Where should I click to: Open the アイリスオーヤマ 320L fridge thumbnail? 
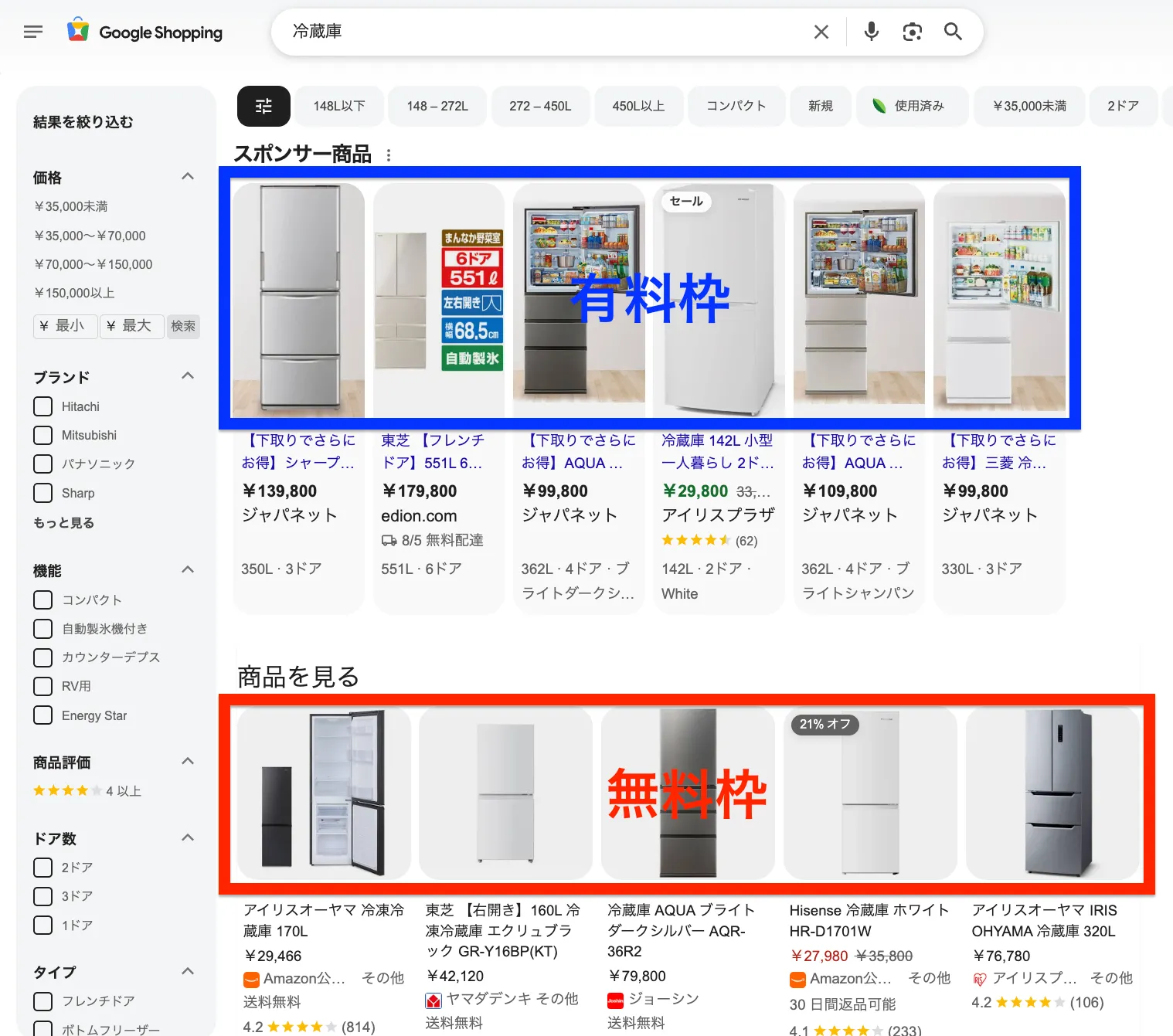1053,793
